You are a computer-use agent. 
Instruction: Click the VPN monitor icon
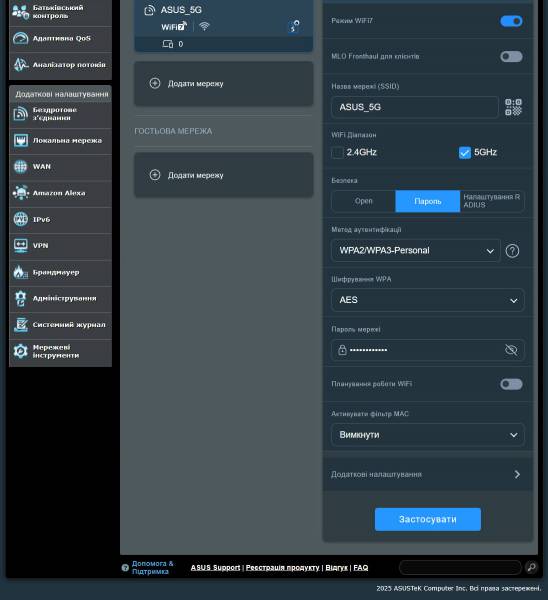pos(21,245)
